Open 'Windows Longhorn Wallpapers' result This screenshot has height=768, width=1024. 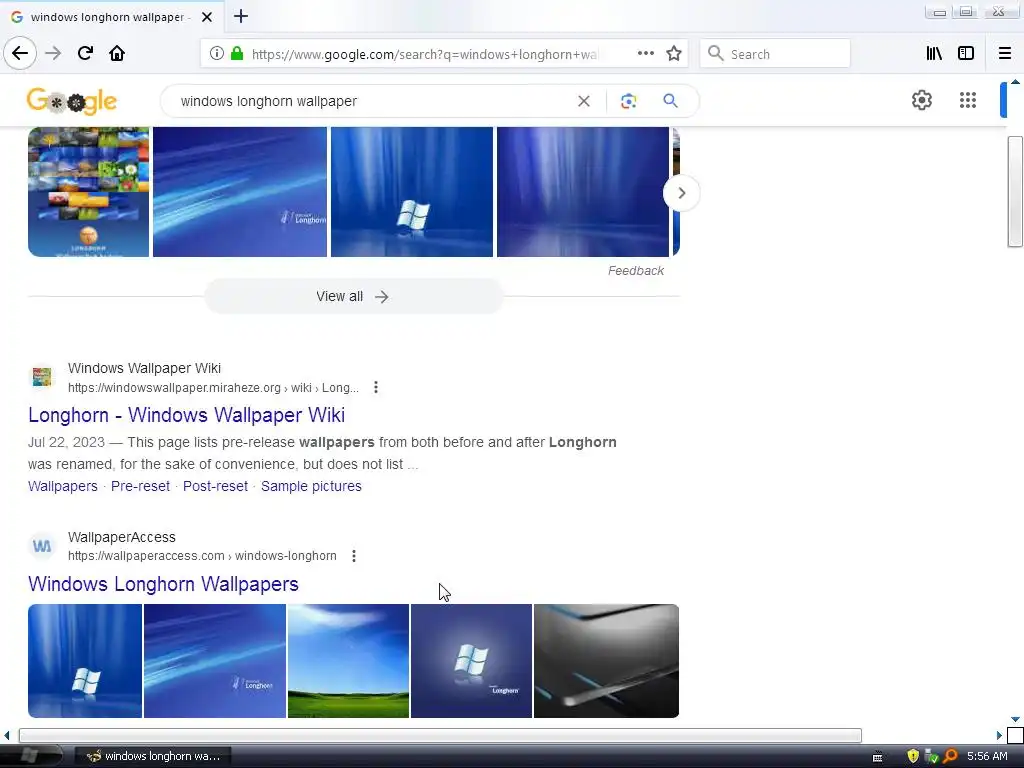tap(163, 584)
